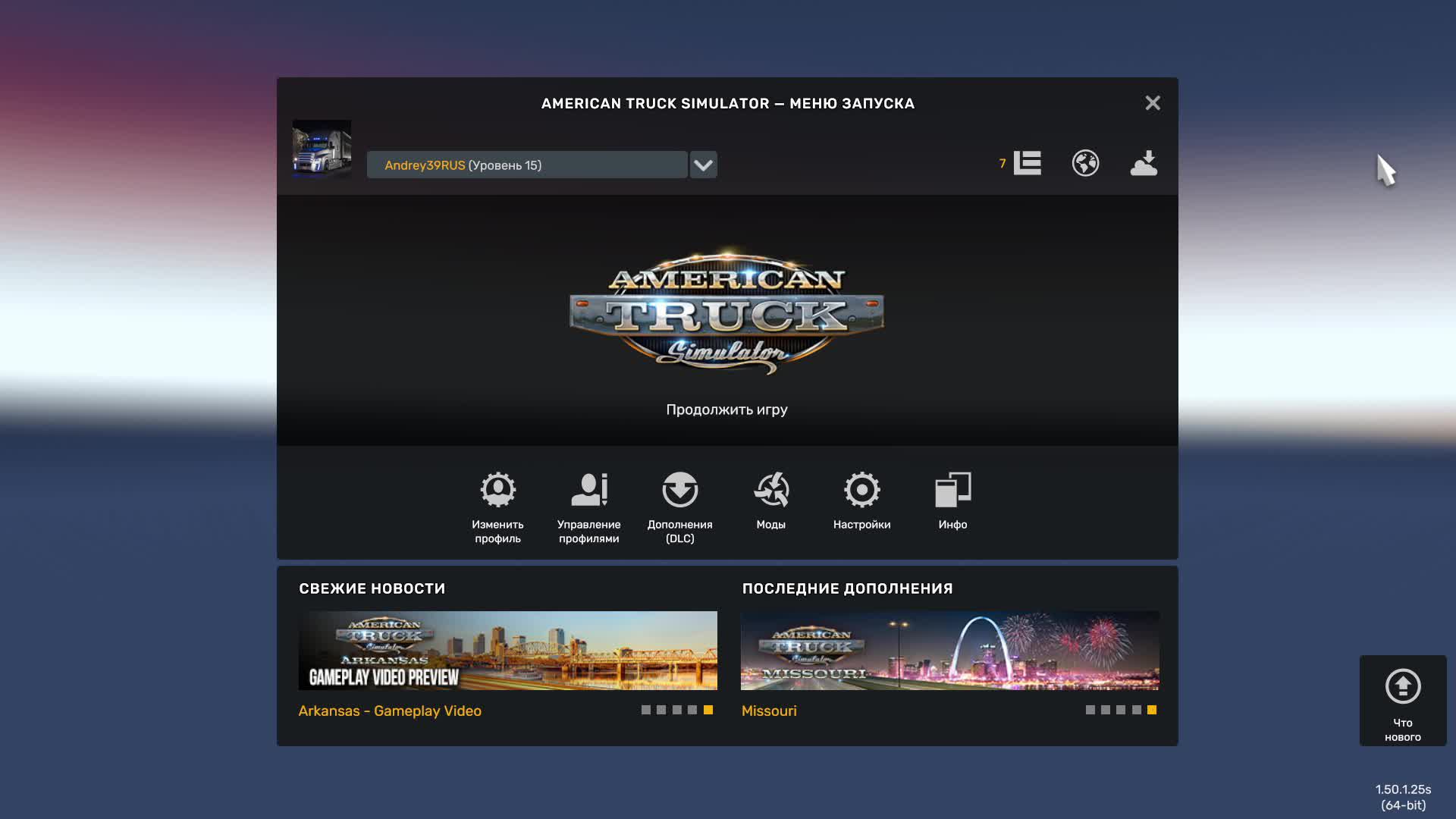Click the Mods fan icon
The height and width of the screenshot is (819, 1456).
click(x=771, y=489)
